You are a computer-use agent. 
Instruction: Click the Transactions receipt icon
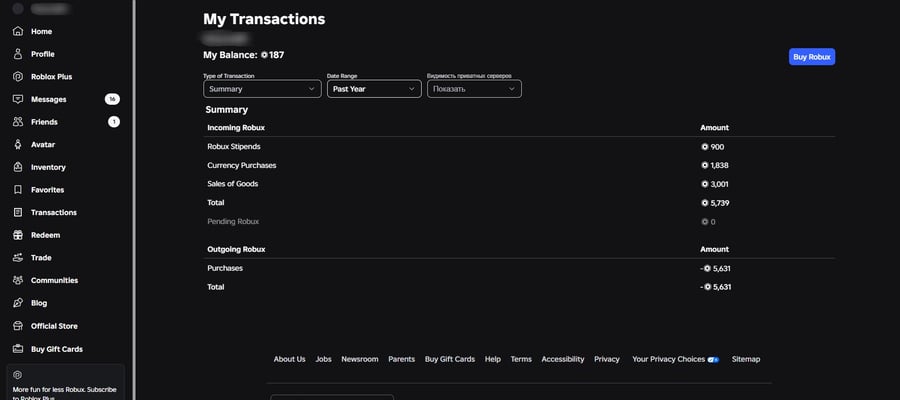pyautogui.click(x=18, y=212)
